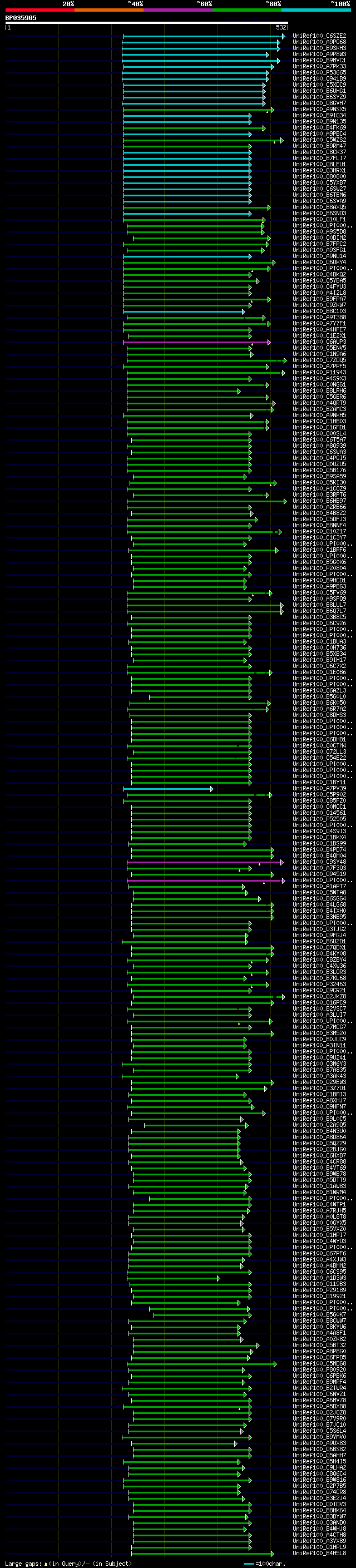This screenshot has height=1568, width=356.
Task: Click the red 20% identity legend segment
Action: [x=40, y=10]
